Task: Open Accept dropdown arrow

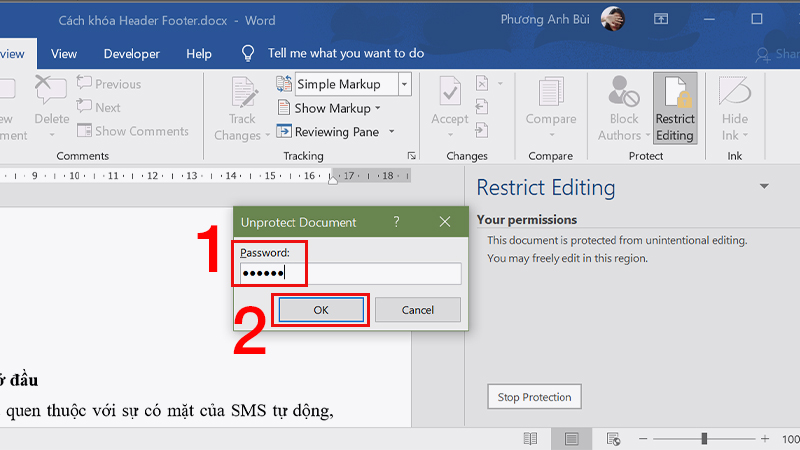Action: [x=450, y=135]
